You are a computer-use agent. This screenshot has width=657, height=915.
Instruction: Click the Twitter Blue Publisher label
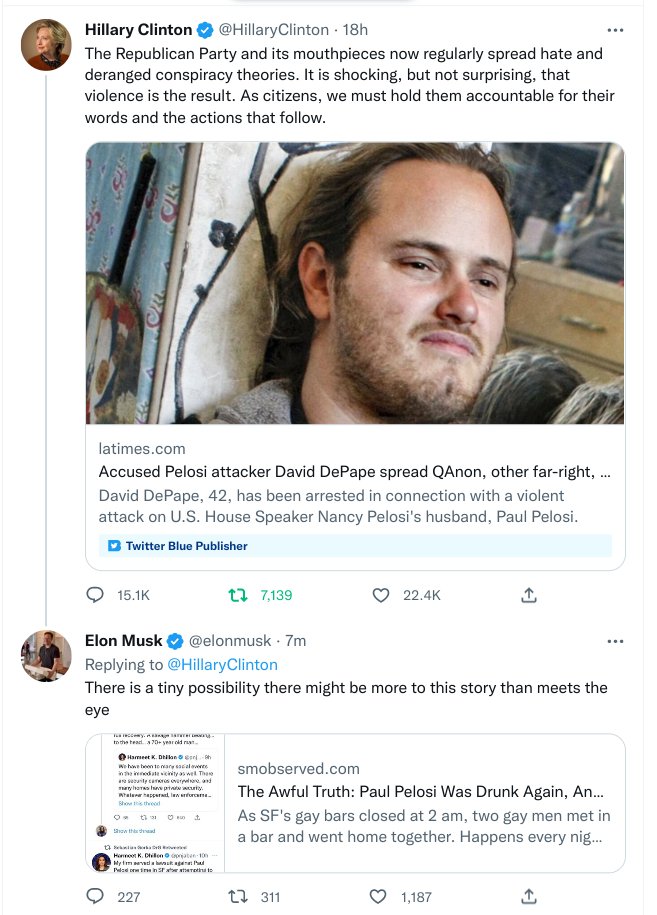[178, 546]
